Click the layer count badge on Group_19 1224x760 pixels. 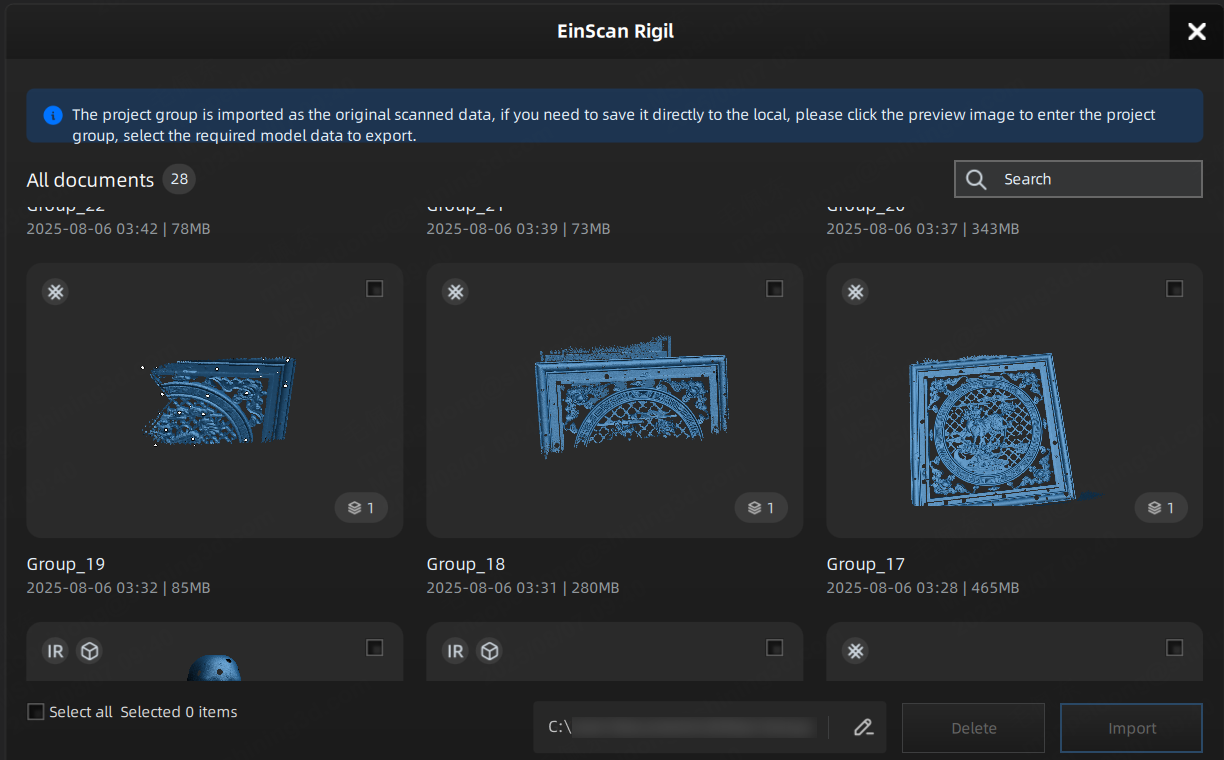(x=361, y=508)
